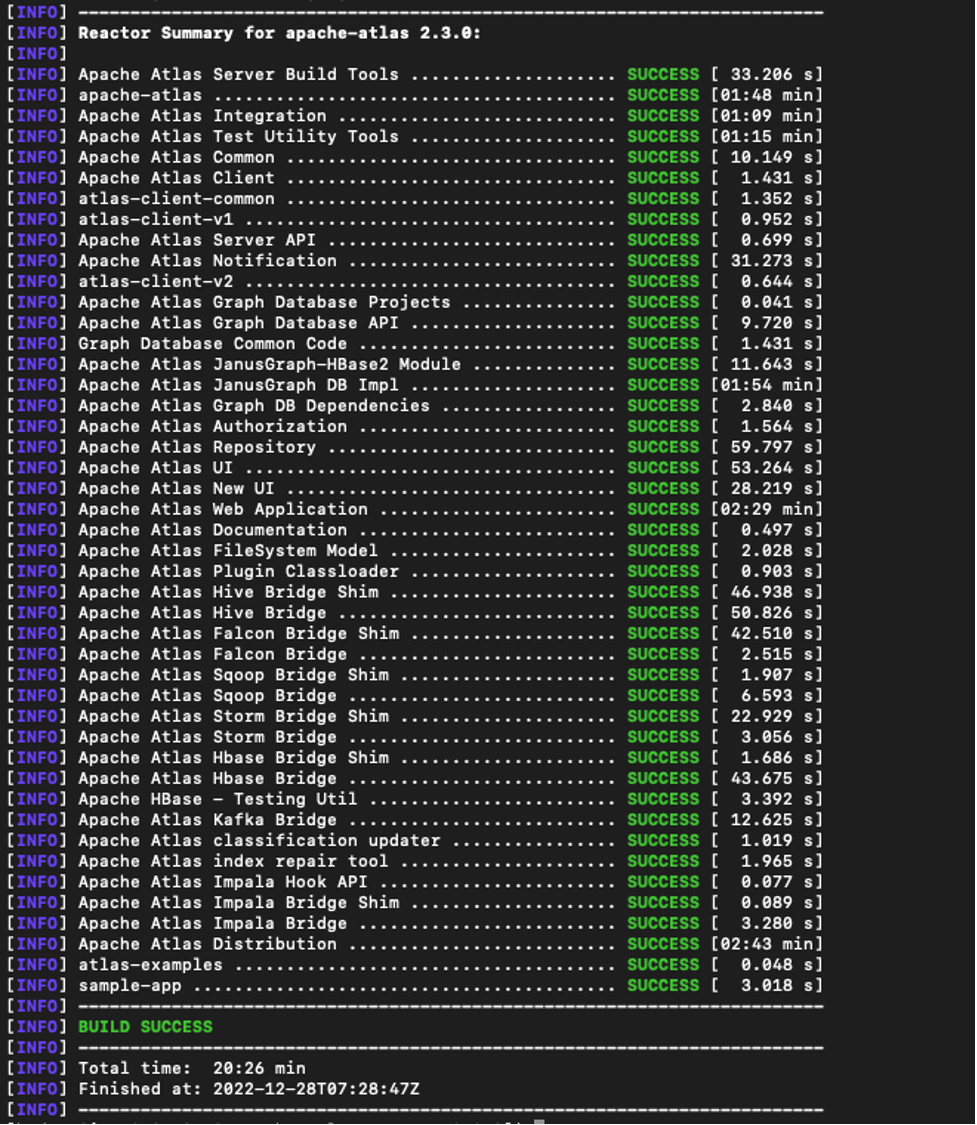Select the 'sample-app' module text
Image resolution: width=977 pixels, height=1125 pixels.
tap(130, 986)
